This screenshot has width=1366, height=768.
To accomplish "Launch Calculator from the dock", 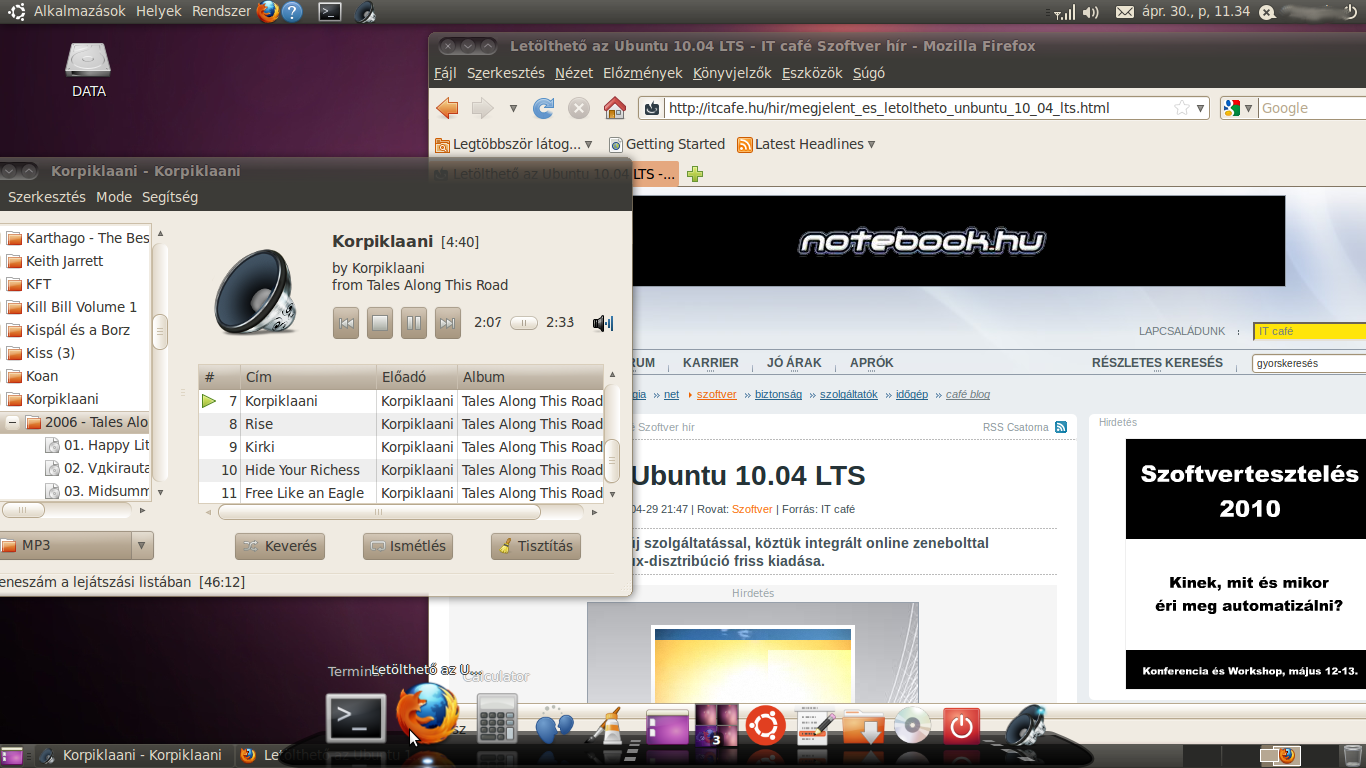I will pos(497,717).
